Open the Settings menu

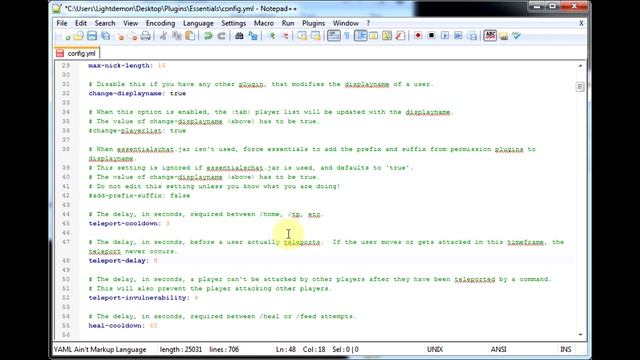(x=233, y=23)
